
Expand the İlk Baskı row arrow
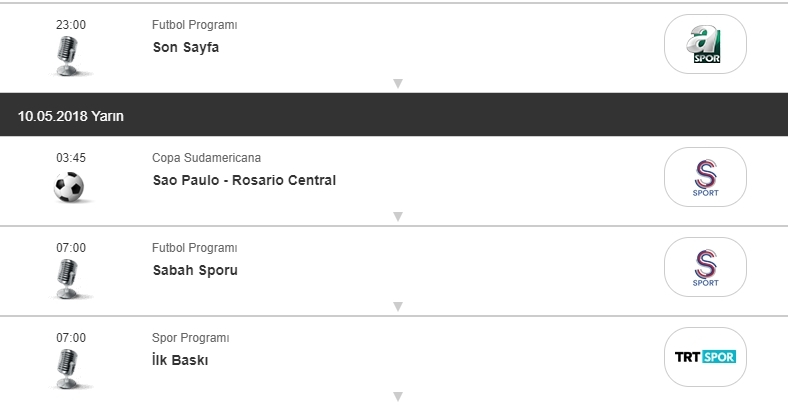click(x=397, y=396)
